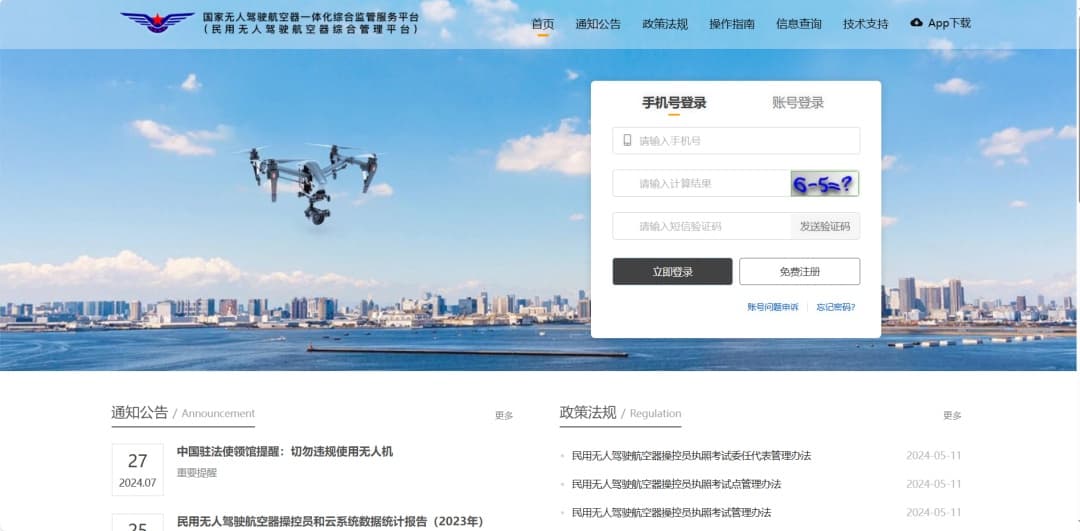Click 更多 in the 政策法规 section
1080x531 pixels.
(x=952, y=415)
